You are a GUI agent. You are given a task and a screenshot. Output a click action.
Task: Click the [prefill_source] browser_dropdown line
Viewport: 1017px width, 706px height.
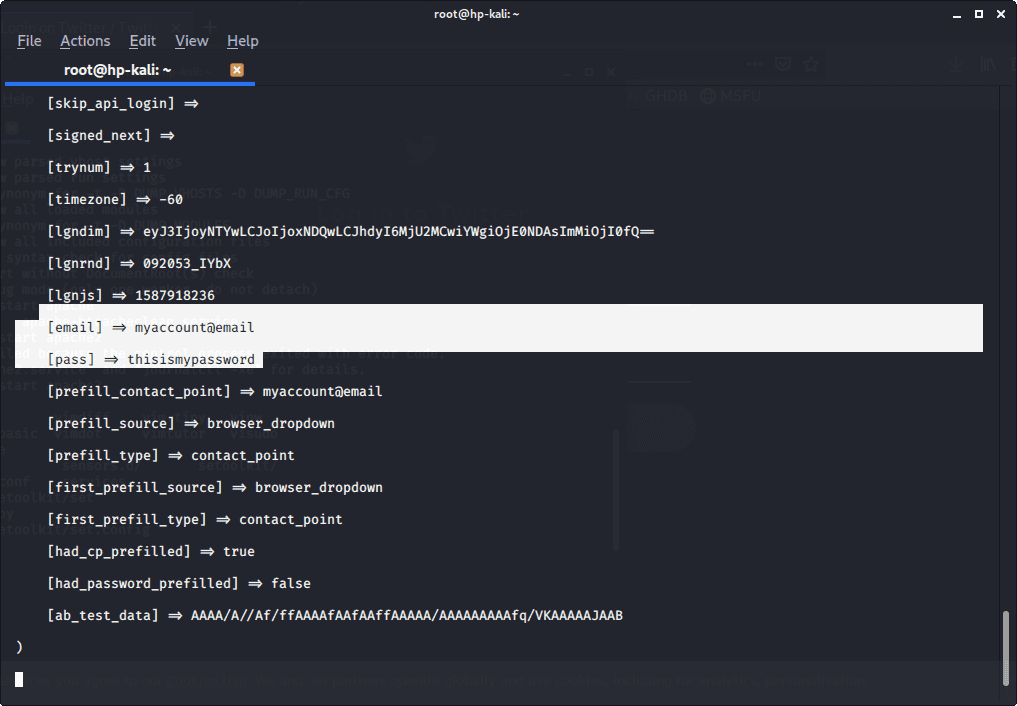click(191, 423)
